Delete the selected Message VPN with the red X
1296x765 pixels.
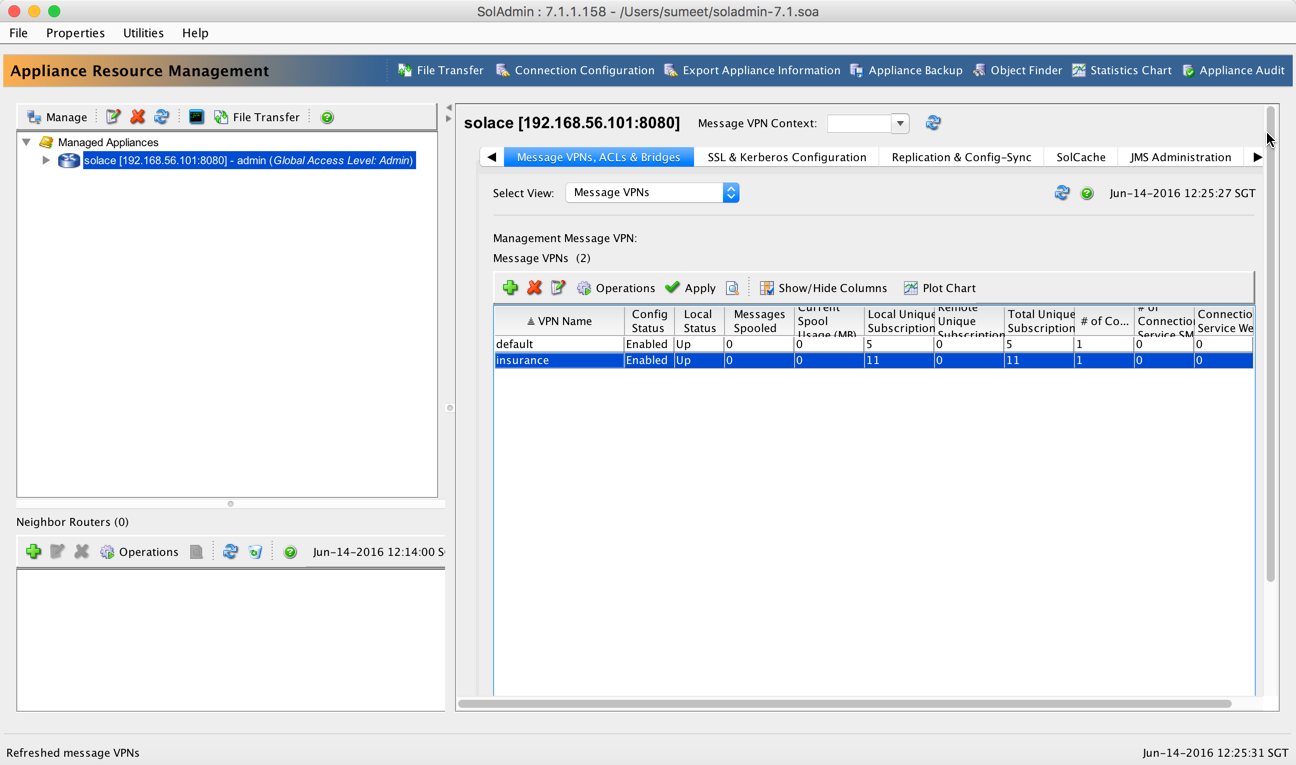click(534, 288)
